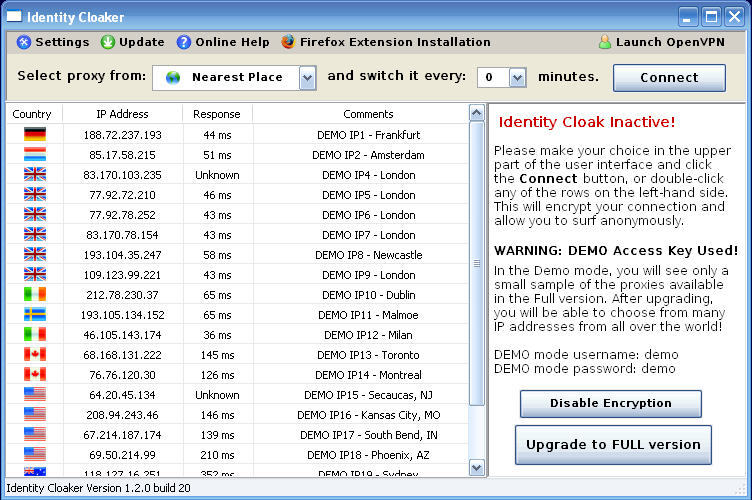The width and height of the screenshot is (752, 500).
Task: Click the Italian flag for Milan row
Action: [35, 334]
